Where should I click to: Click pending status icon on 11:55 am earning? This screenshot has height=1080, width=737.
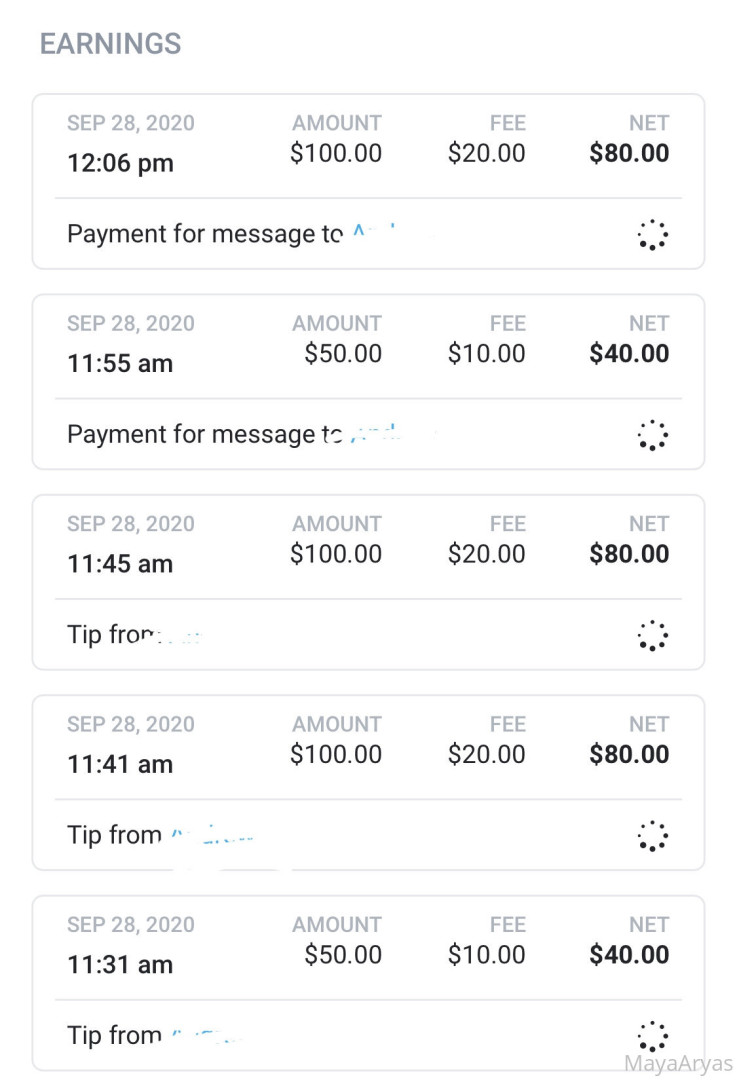coord(652,435)
